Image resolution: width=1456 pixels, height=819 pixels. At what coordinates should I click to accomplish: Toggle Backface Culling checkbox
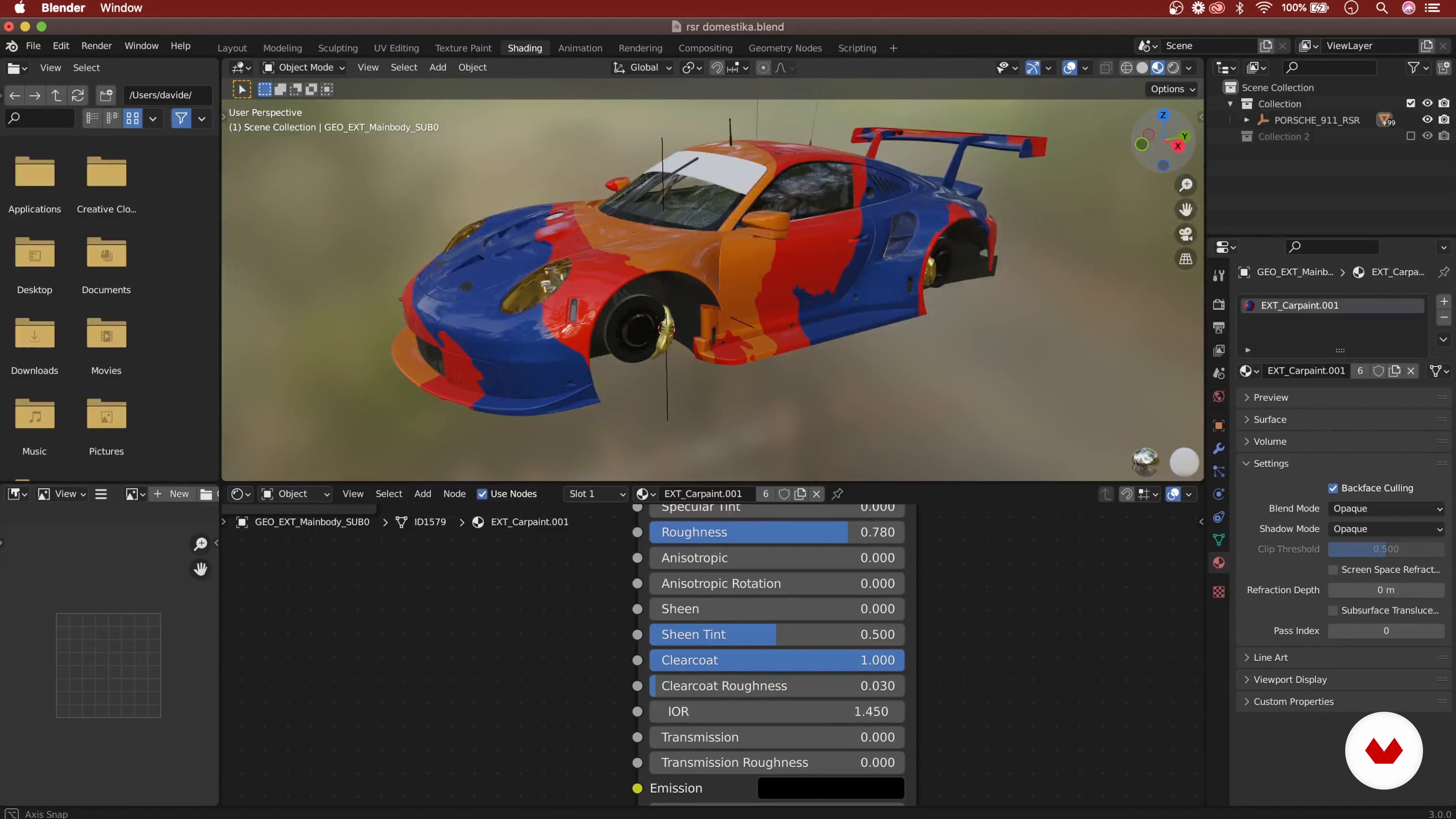point(1334,488)
